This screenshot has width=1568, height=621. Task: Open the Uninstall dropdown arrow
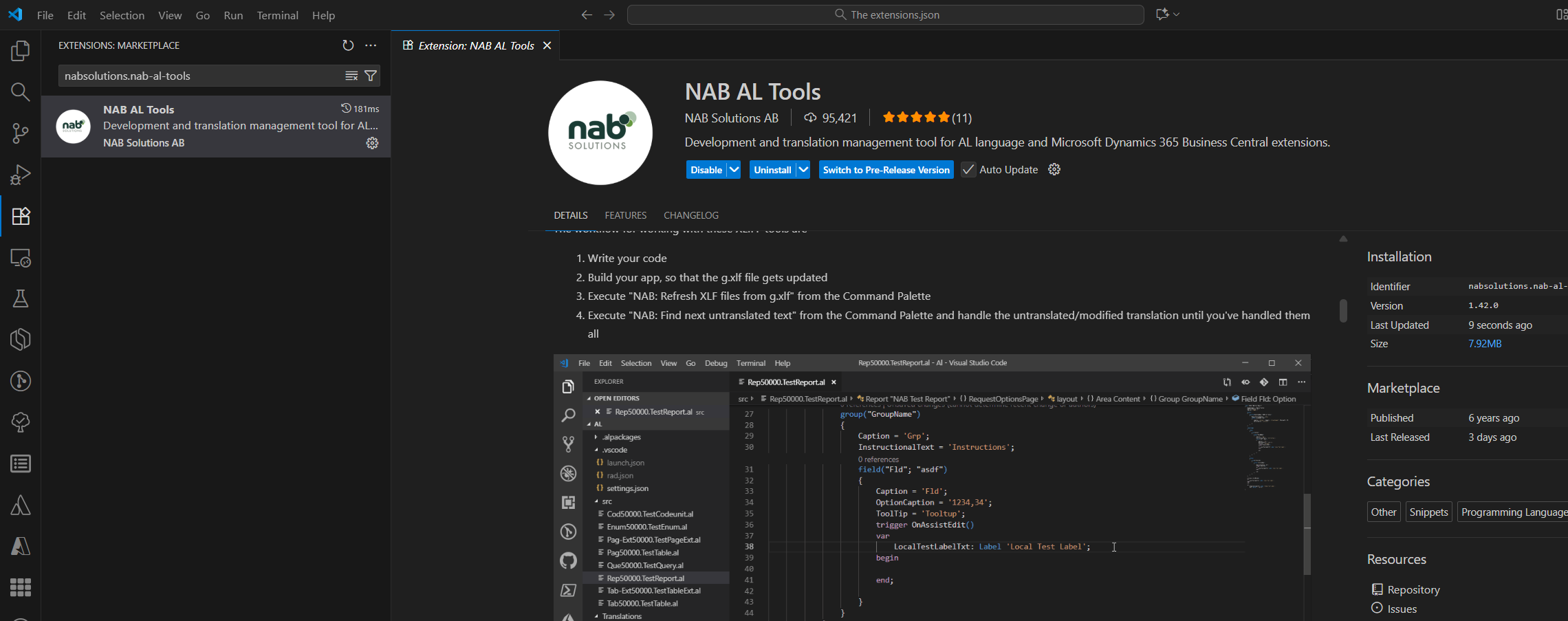coord(803,170)
